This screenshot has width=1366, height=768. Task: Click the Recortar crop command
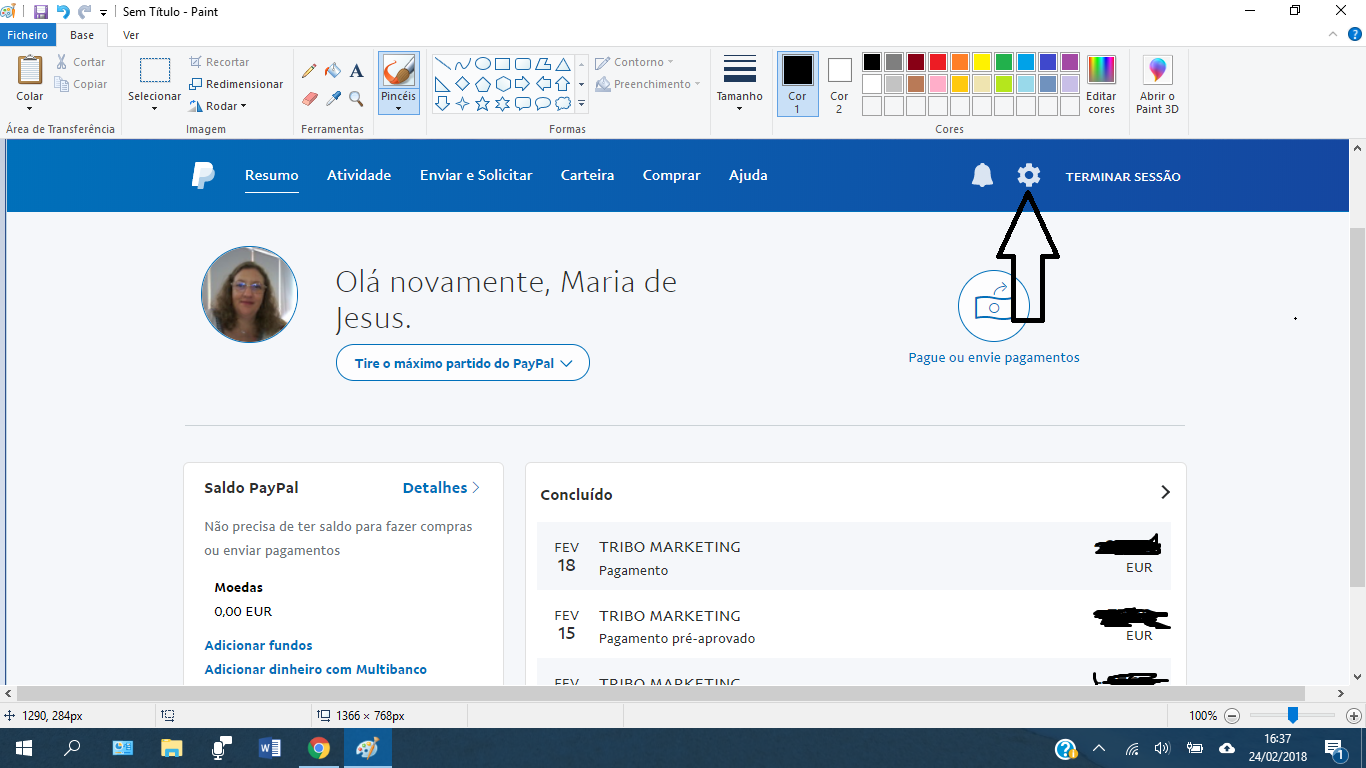click(218, 62)
